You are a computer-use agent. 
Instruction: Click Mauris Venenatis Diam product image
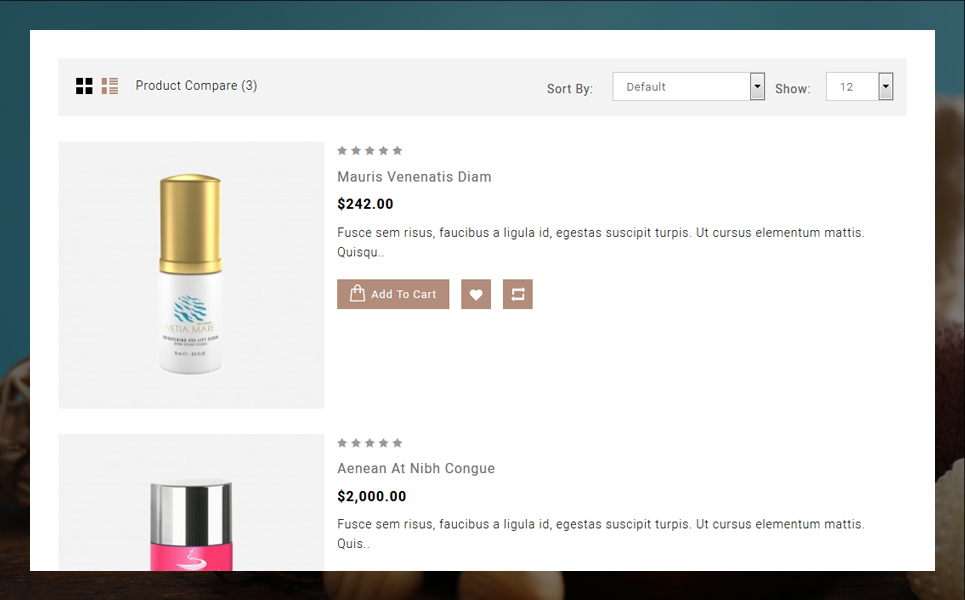pyautogui.click(x=191, y=275)
